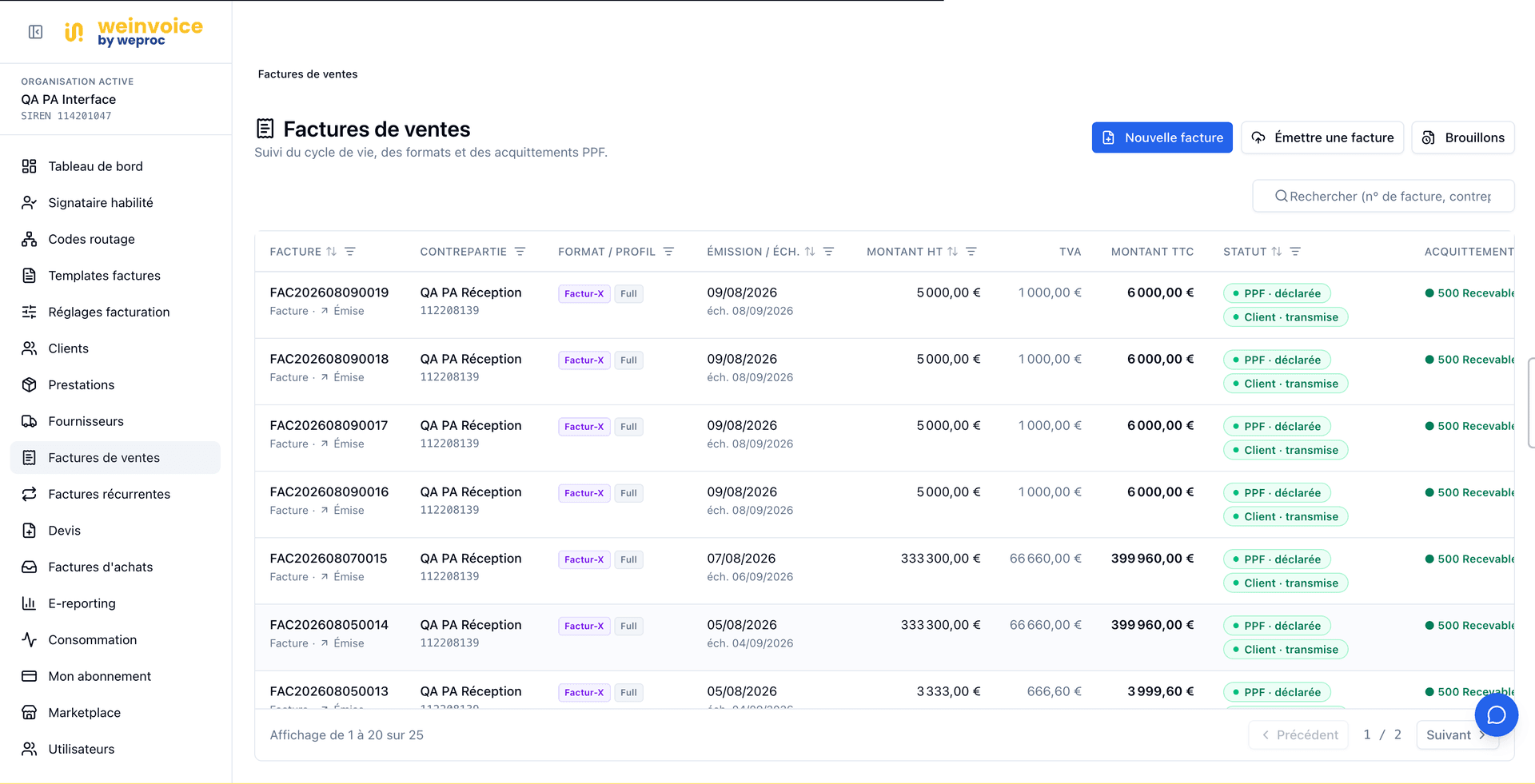Click Acquittement column header
Image resolution: width=1535 pixels, height=784 pixels.
(x=1469, y=252)
